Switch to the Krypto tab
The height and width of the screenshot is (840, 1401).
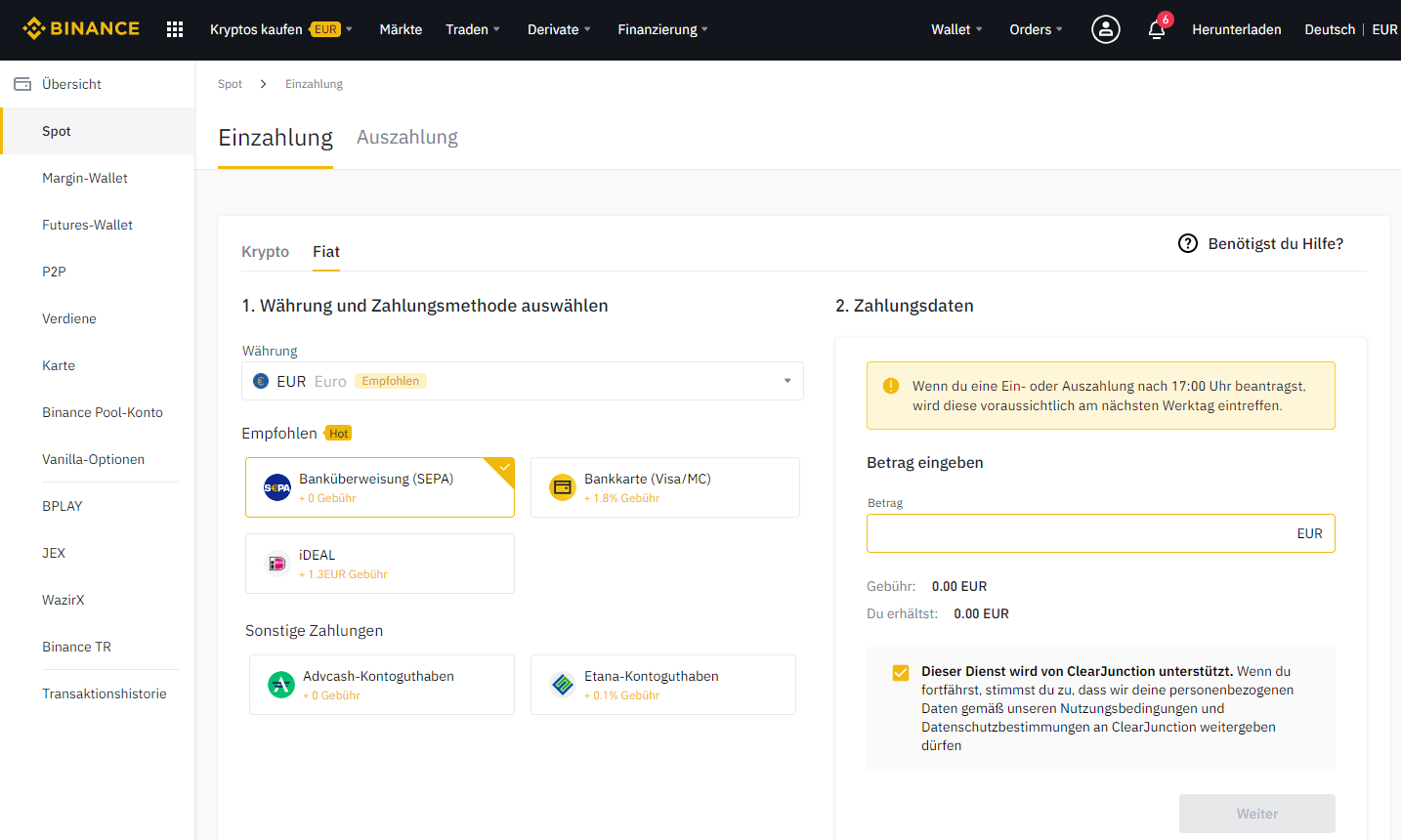coord(266,251)
